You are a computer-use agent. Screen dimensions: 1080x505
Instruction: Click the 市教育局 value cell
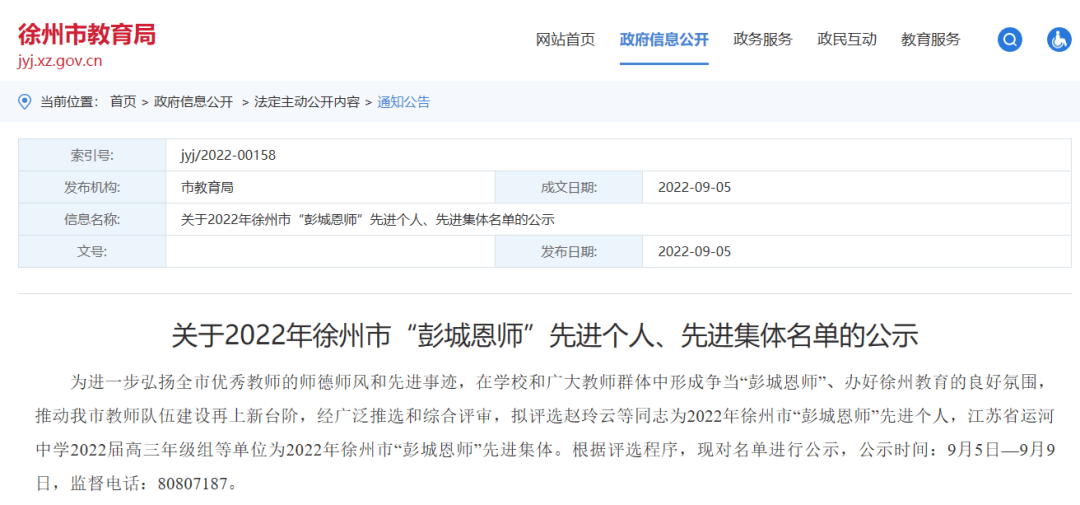[330, 187]
